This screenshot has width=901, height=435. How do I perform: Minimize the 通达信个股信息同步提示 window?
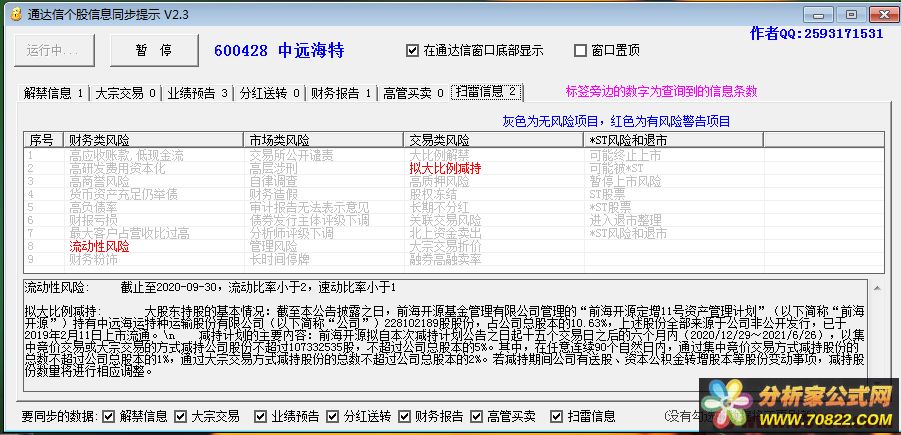[x=818, y=15]
